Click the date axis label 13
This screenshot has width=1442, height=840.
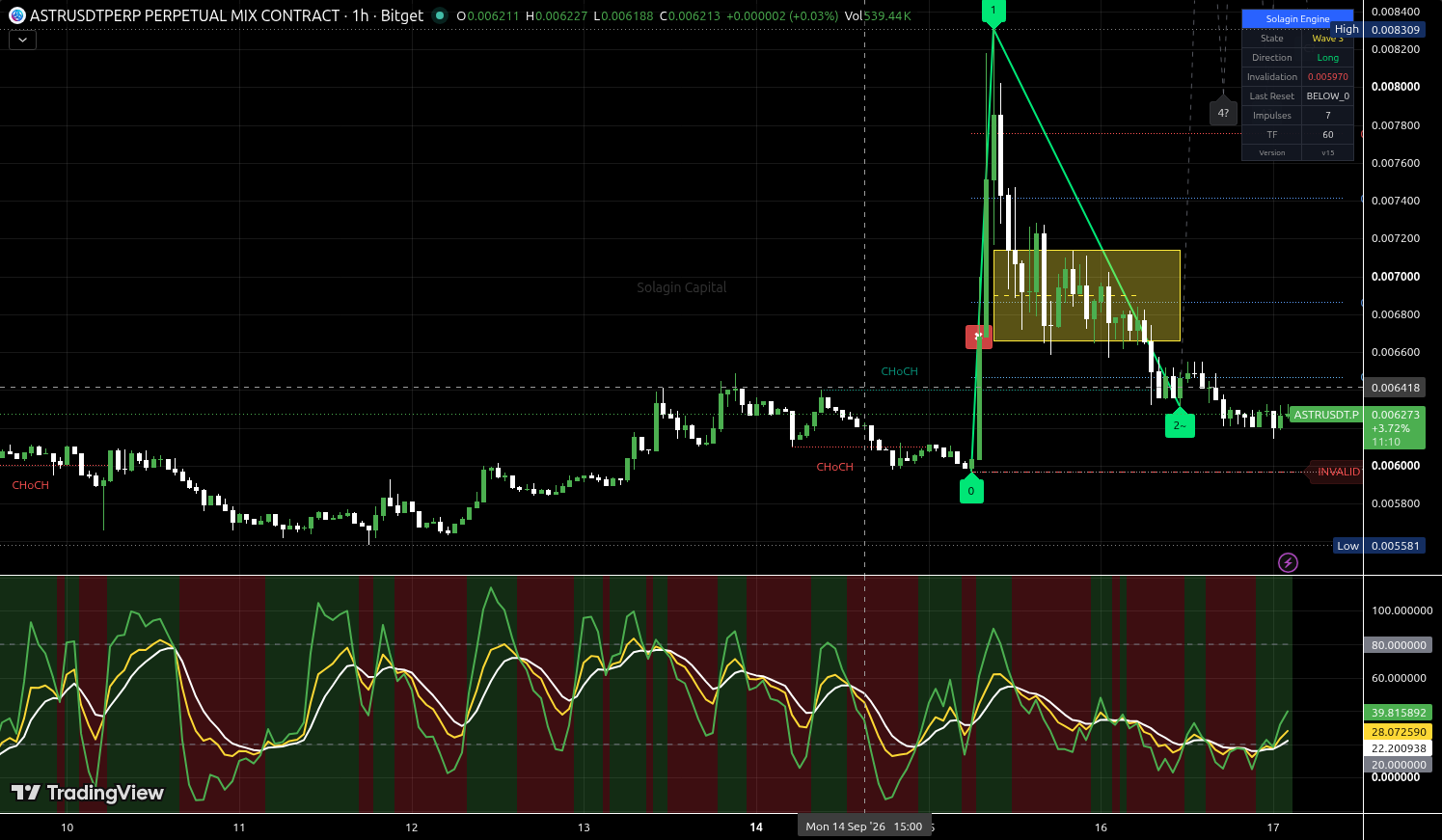(584, 827)
